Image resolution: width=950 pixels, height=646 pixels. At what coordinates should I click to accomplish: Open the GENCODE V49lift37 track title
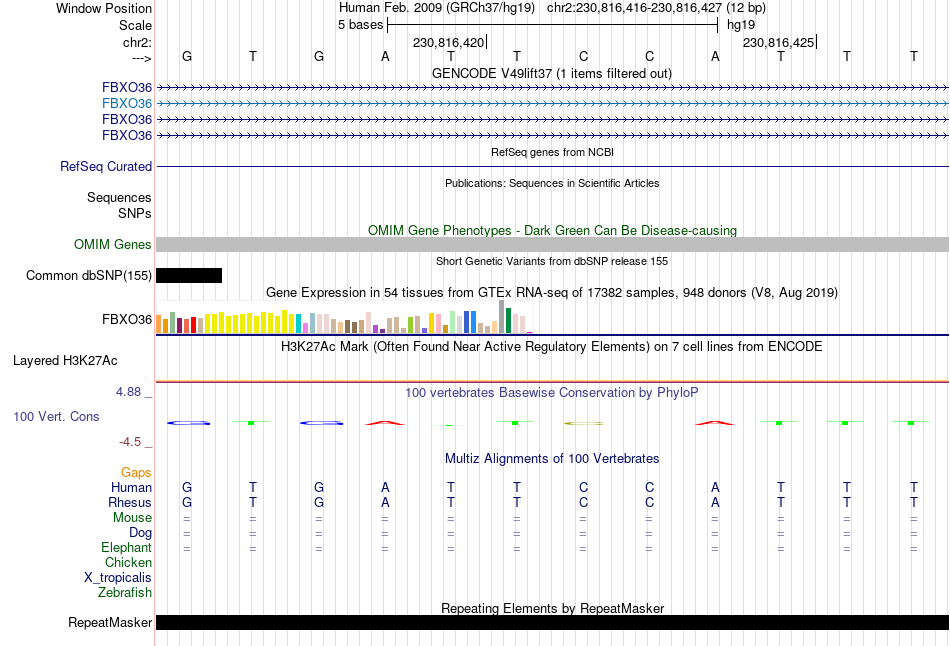point(552,73)
